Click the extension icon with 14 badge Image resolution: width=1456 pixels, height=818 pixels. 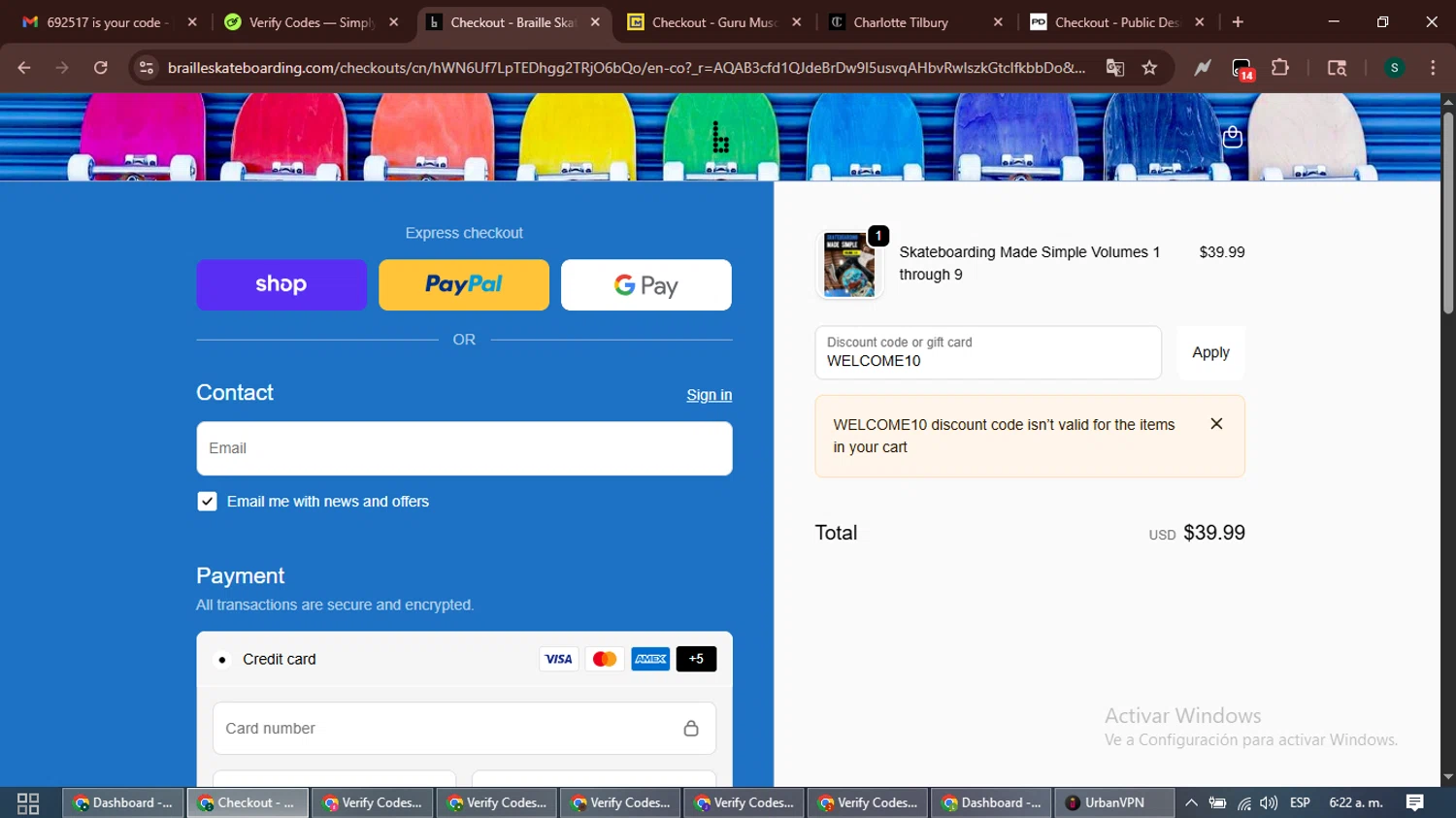(1243, 69)
